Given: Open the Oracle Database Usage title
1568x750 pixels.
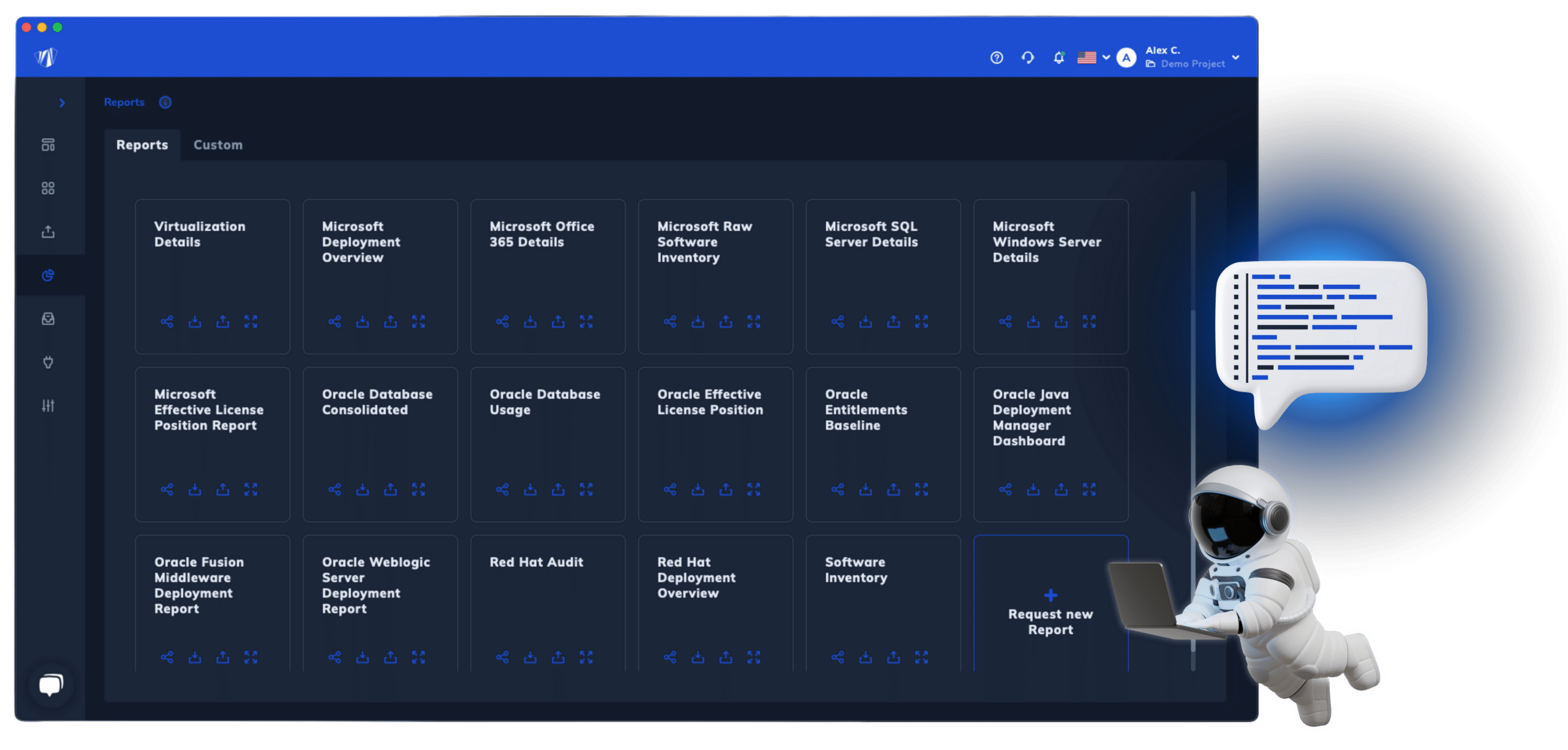Looking at the screenshot, I should pyautogui.click(x=545, y=402).
